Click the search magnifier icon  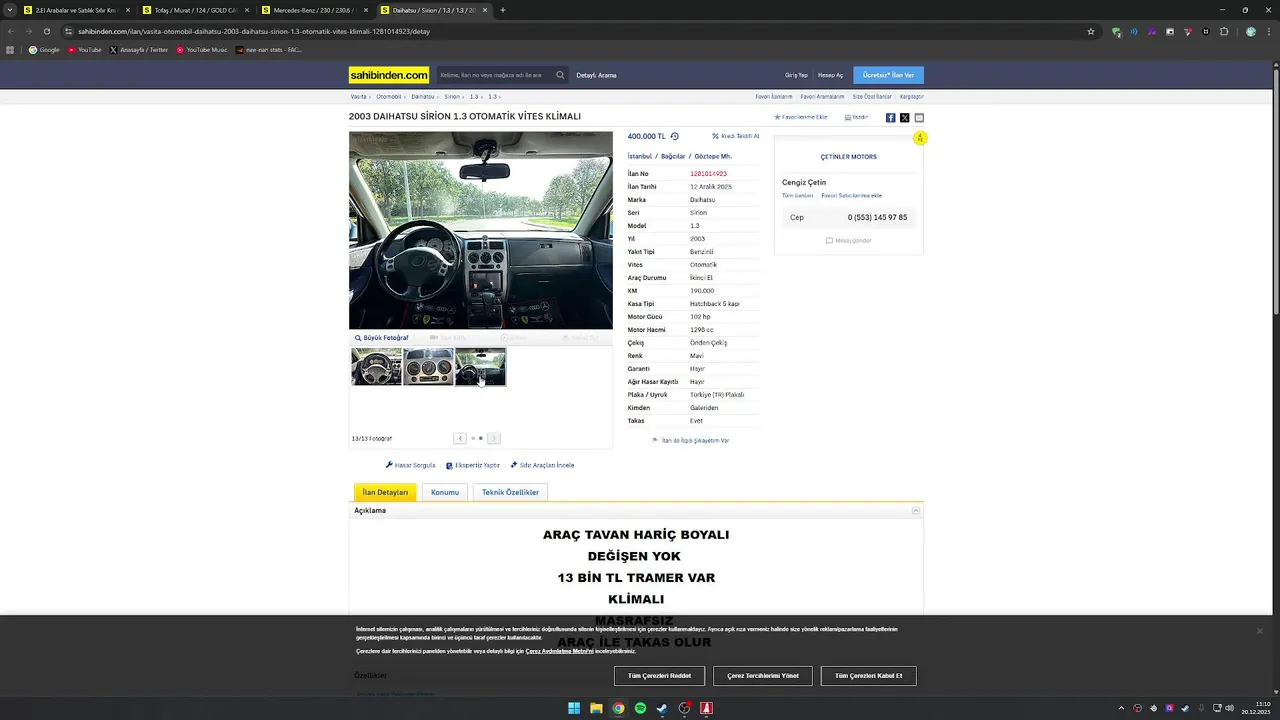click(x=560, y=75)
